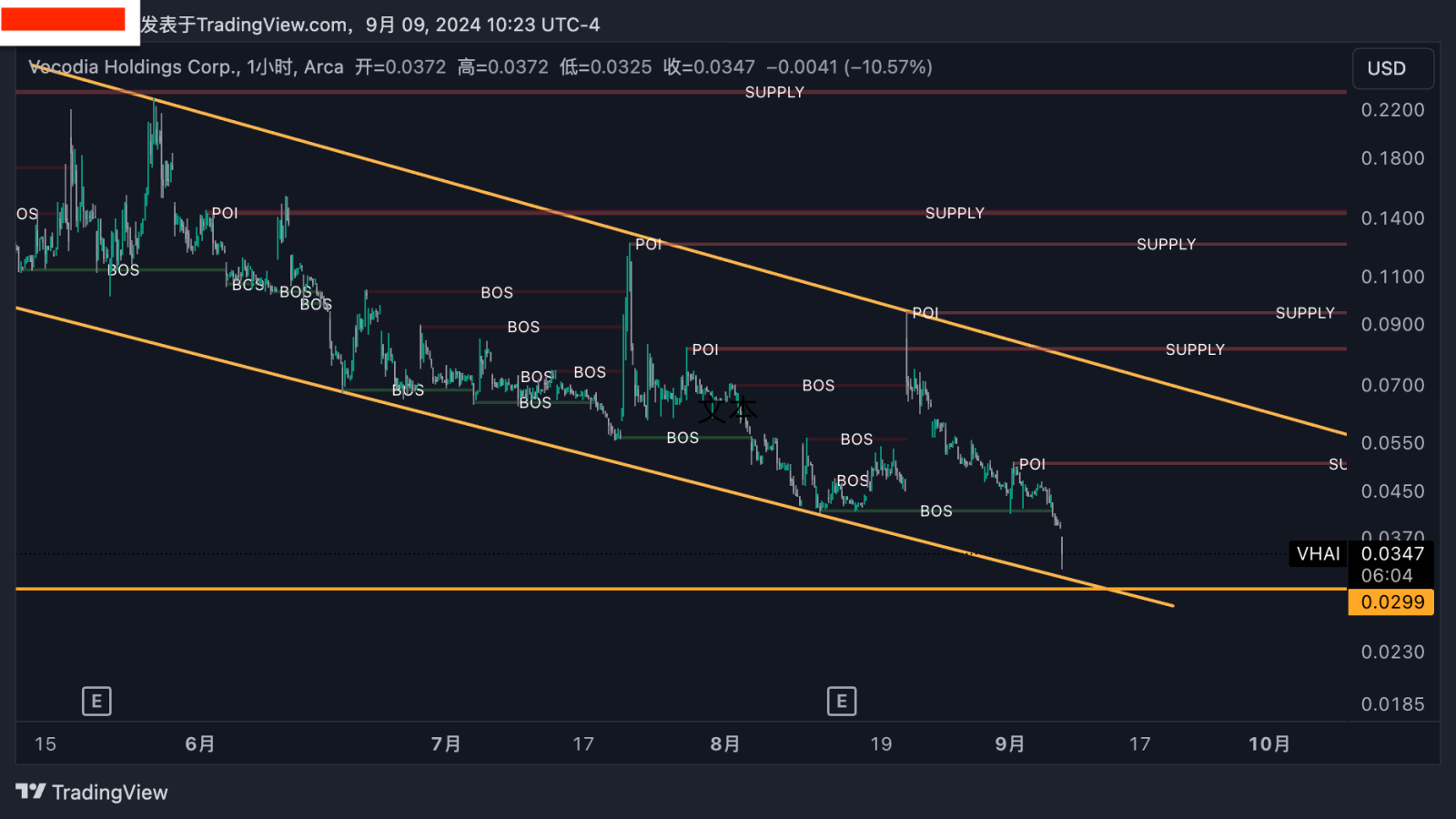
Task: Click the earnings E marker left of 6月
Action: [96, 701]
